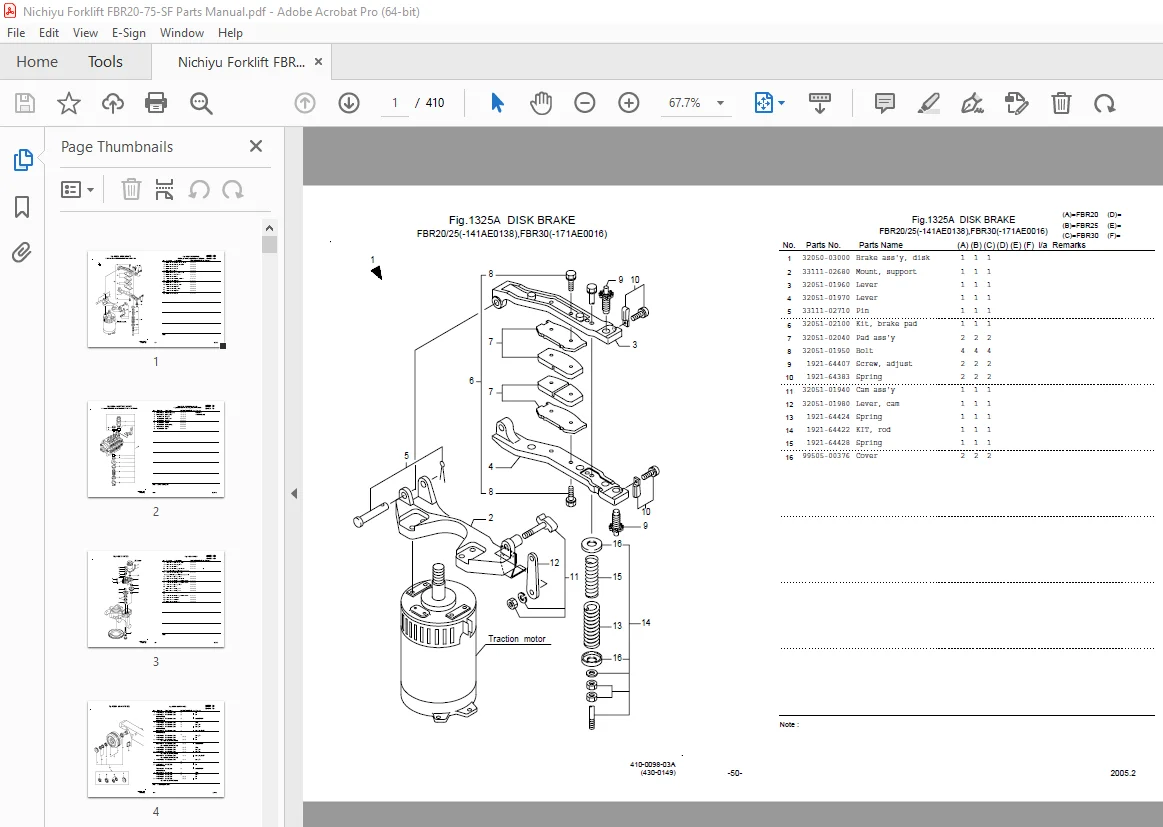Choose the Selection arrow tool
This screenshot has height=827, width=1163.
(x=498, y=103)
